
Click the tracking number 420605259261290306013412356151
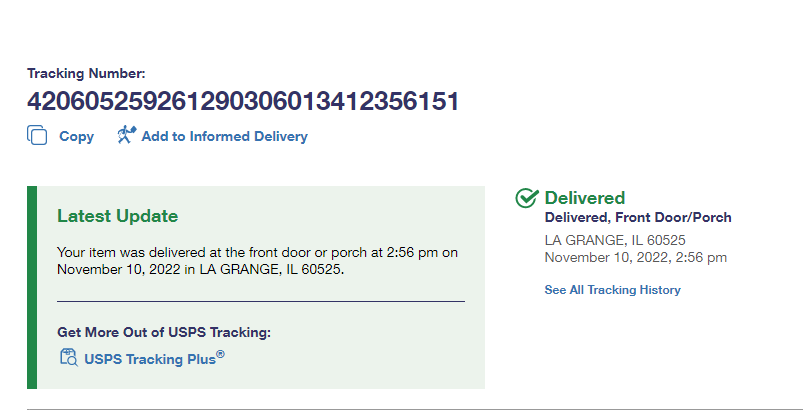243,101
